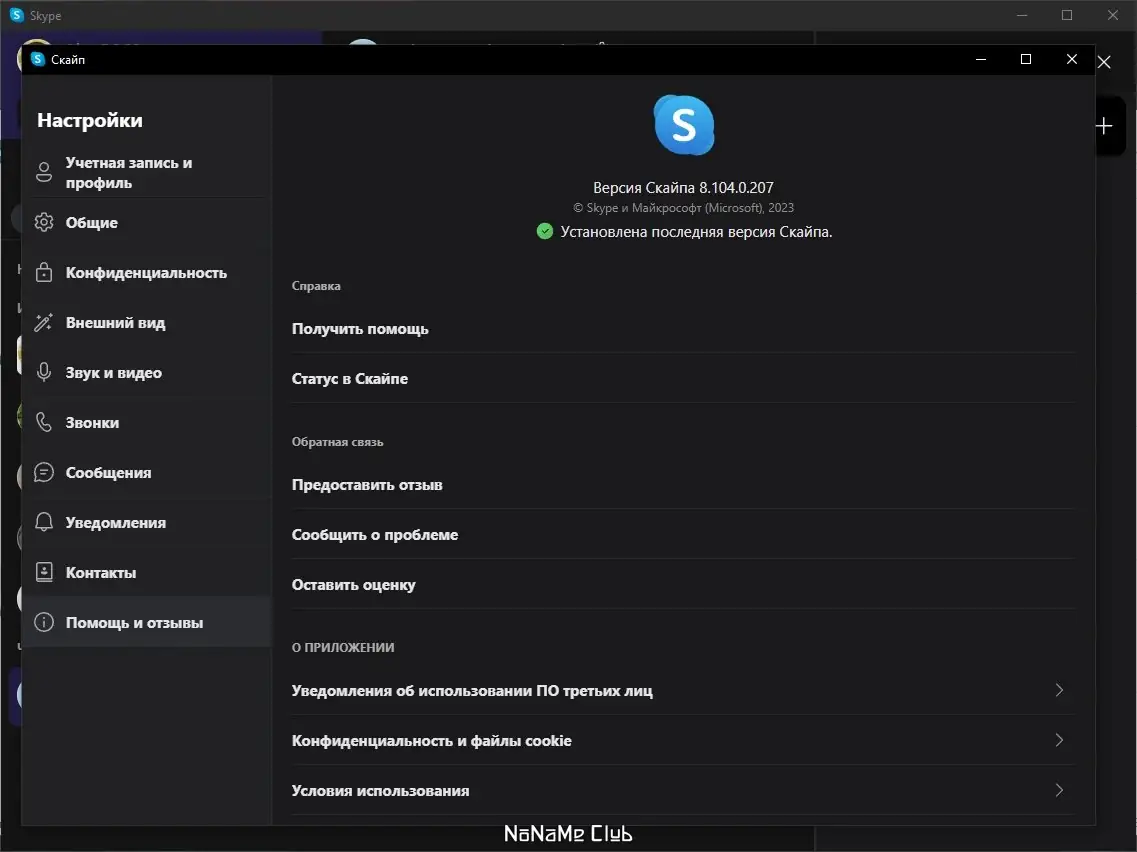Click the chat bubble icon for Сообщения
This screenshot has height=852, width=1137.
coord(44,472)
